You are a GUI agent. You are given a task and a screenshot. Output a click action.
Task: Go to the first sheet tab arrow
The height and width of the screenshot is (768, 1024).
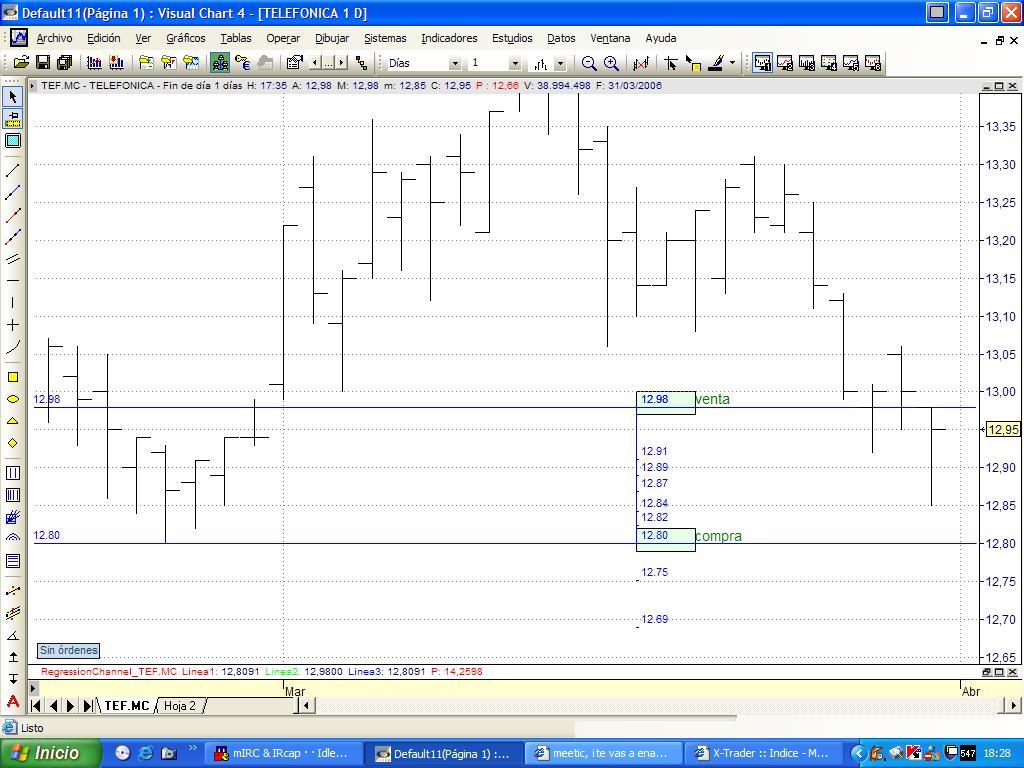click(x=37, y=705)
